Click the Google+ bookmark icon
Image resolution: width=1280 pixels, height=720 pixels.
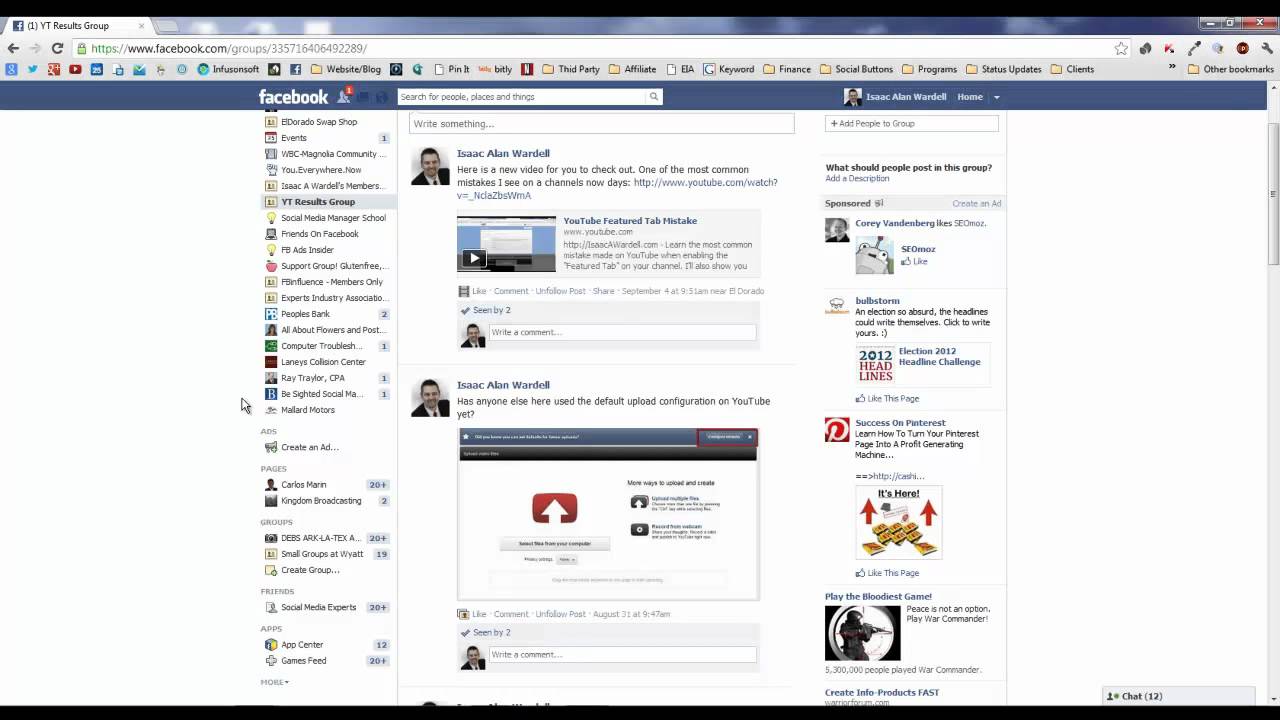point(53,69)
